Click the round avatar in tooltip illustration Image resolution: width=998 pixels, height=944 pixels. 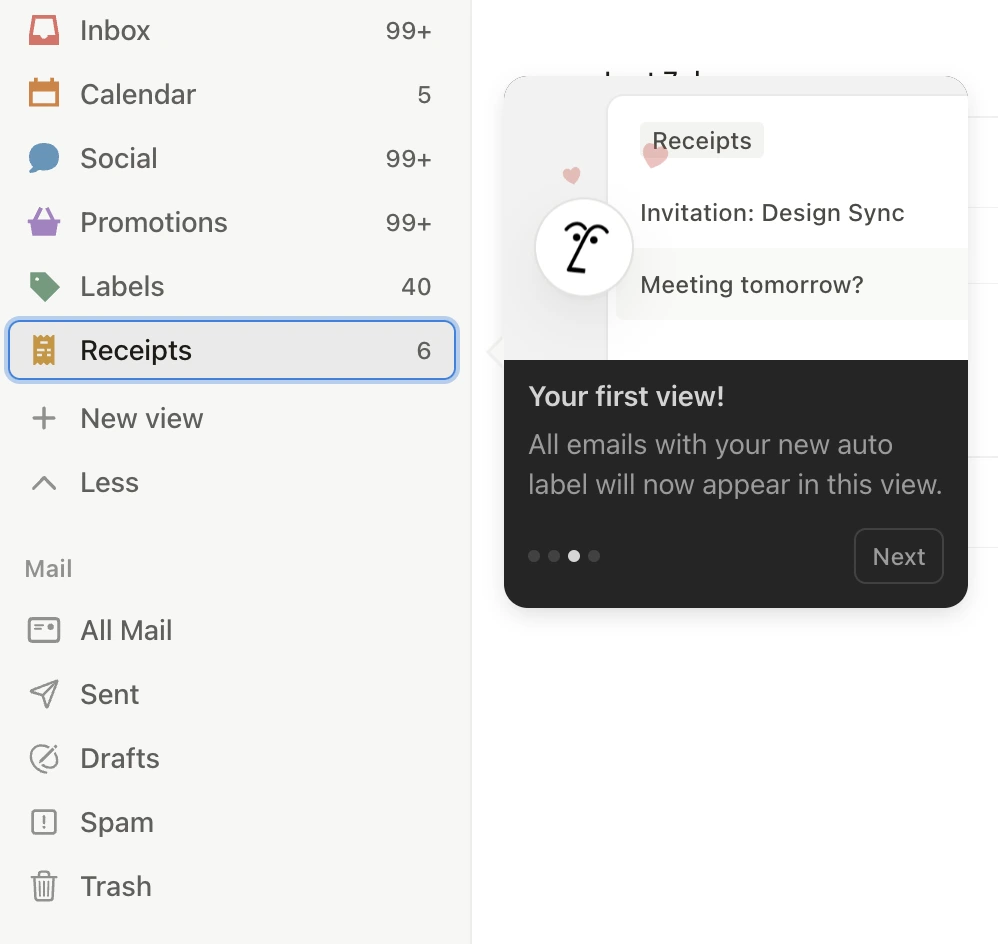pos(584,247)
